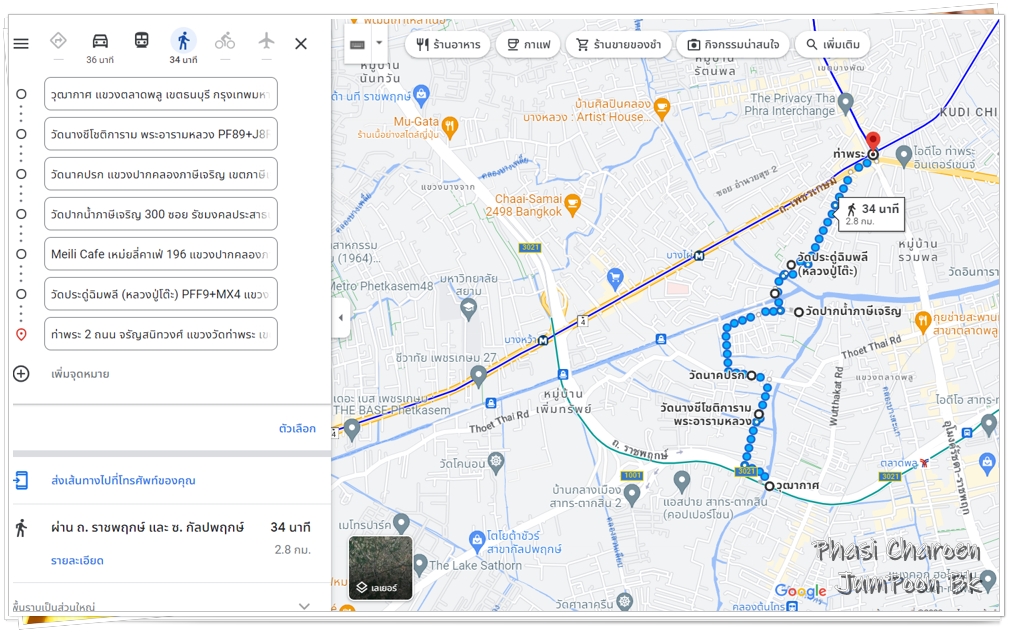This screenshot has width=1016, height=632.
Task: Open the เพิ่มเติม search chip
Action: pos(833,45)
